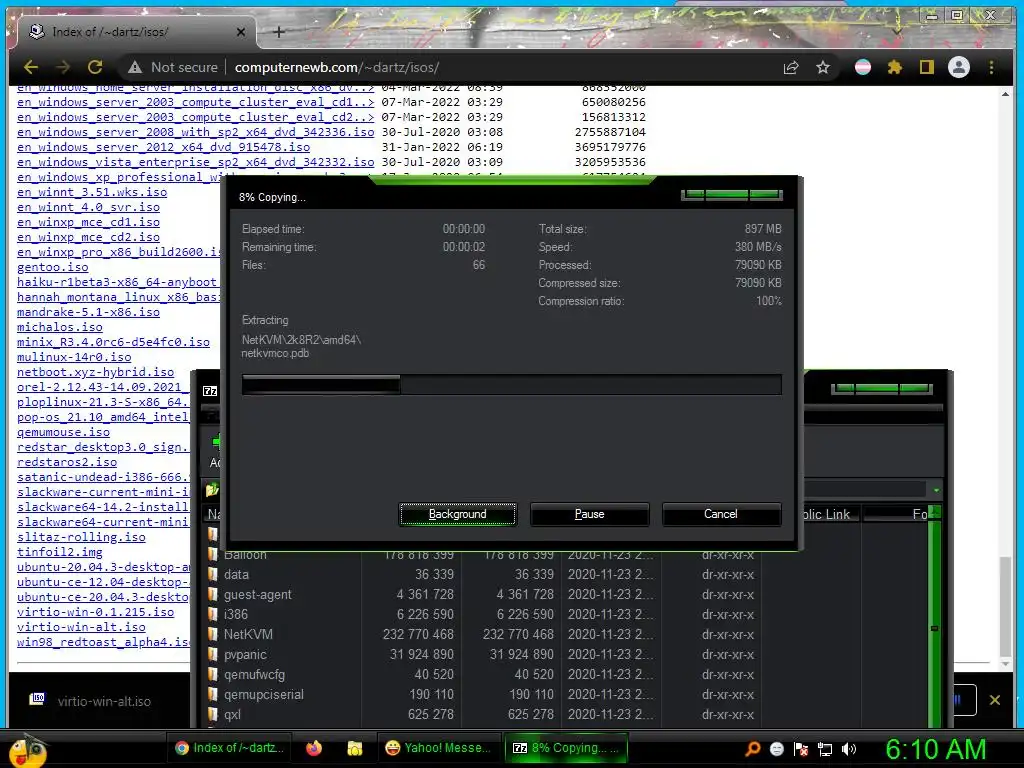Select guest-agent folder name

[257, 594]
